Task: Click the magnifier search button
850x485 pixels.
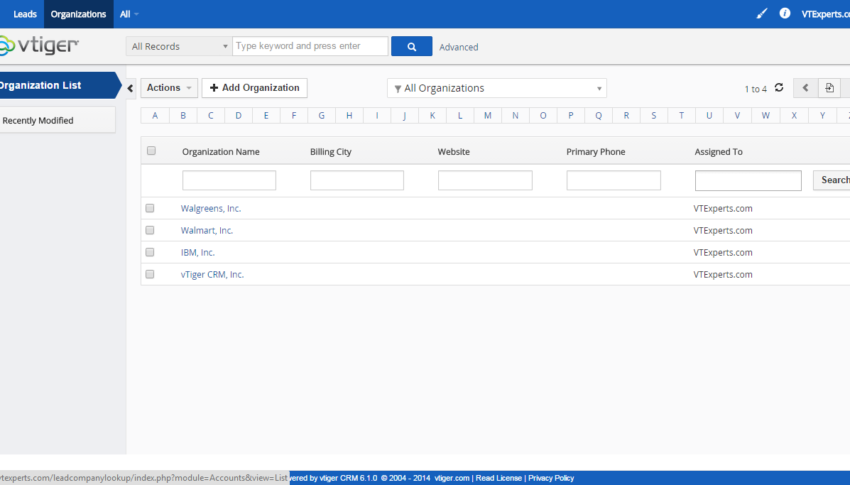Action: coord(411,47)
